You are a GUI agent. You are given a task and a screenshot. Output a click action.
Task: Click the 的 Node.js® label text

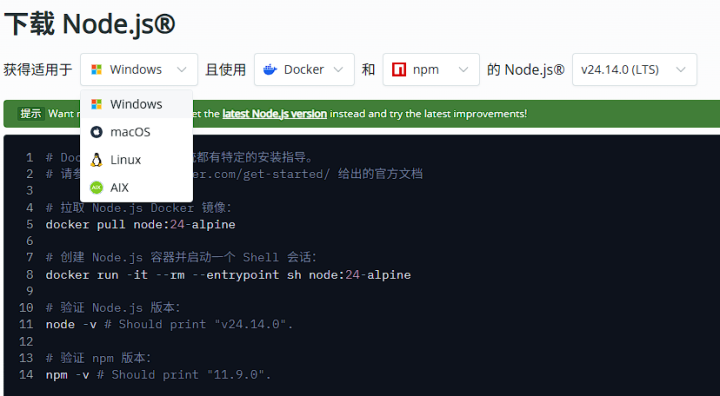526,69
